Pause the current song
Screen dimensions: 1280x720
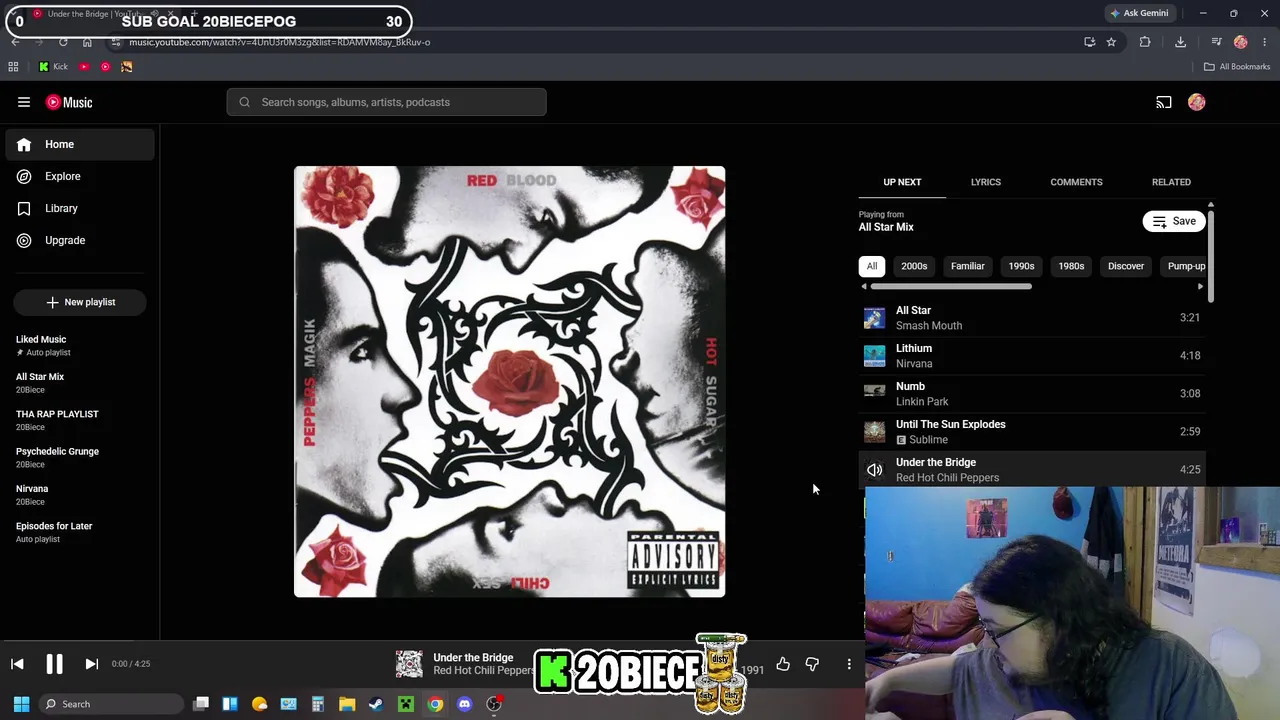tap(54, 664)
